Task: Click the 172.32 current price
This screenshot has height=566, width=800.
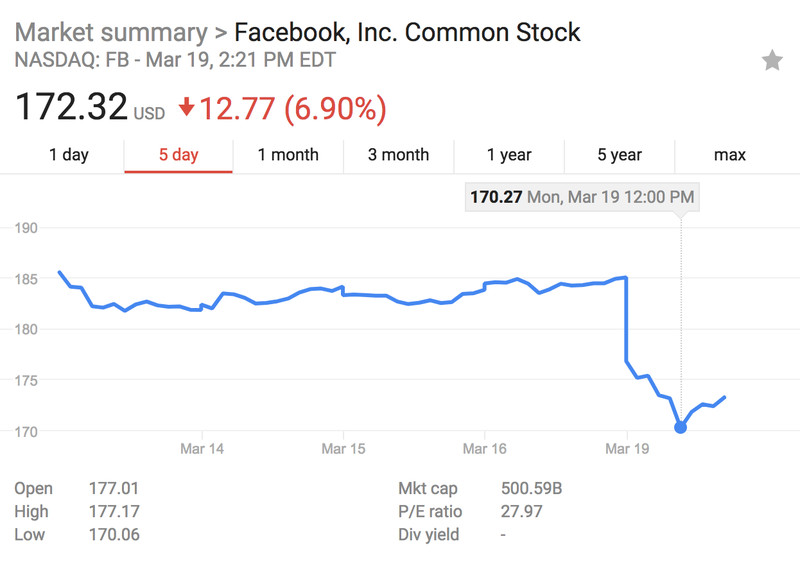Action: click(71, 107)
